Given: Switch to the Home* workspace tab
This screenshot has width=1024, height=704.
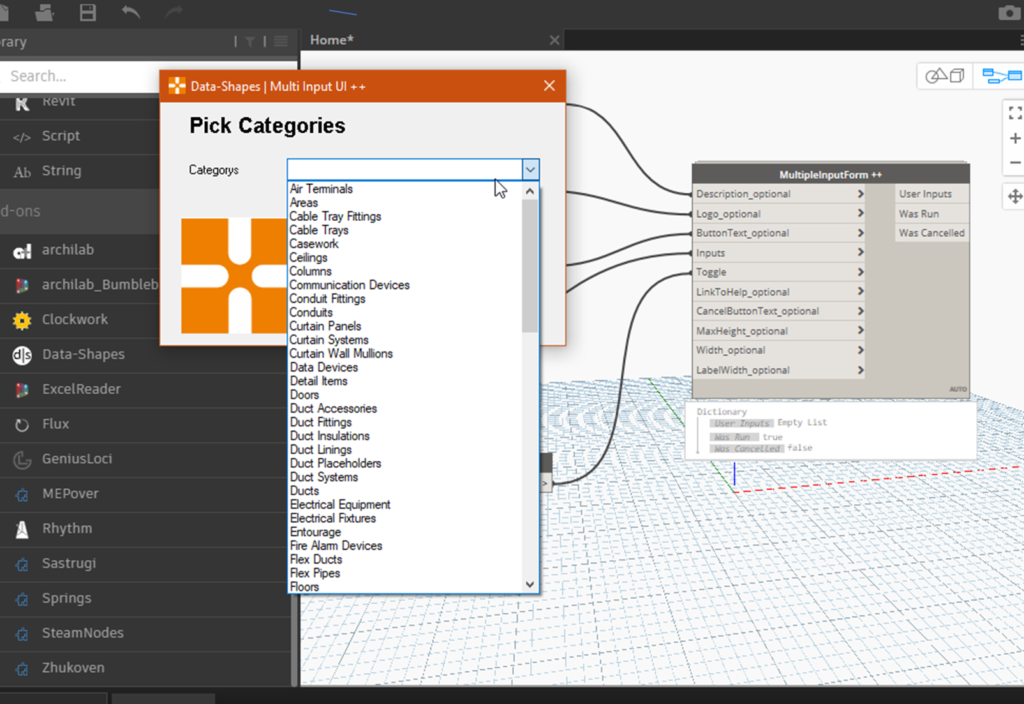Looking at the screenshot, I should (x=332, y=40).
